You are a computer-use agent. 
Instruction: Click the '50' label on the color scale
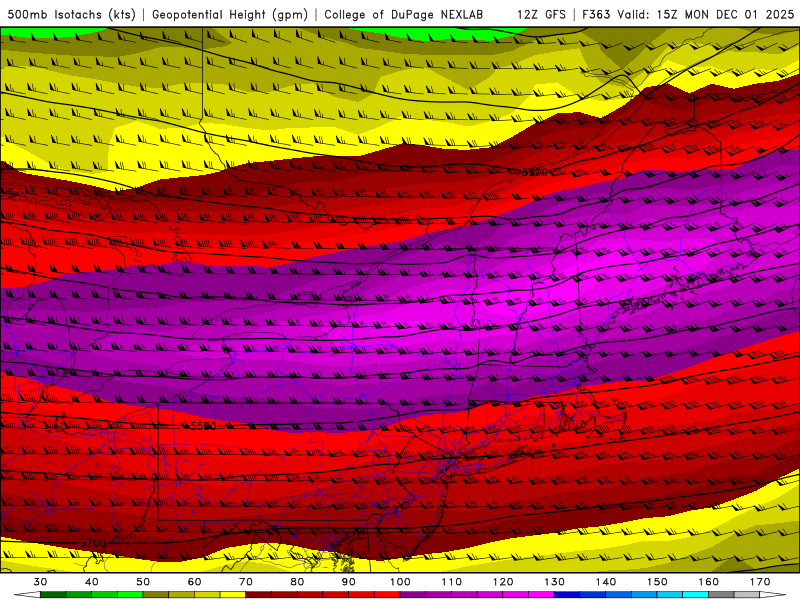coord(143,582)
